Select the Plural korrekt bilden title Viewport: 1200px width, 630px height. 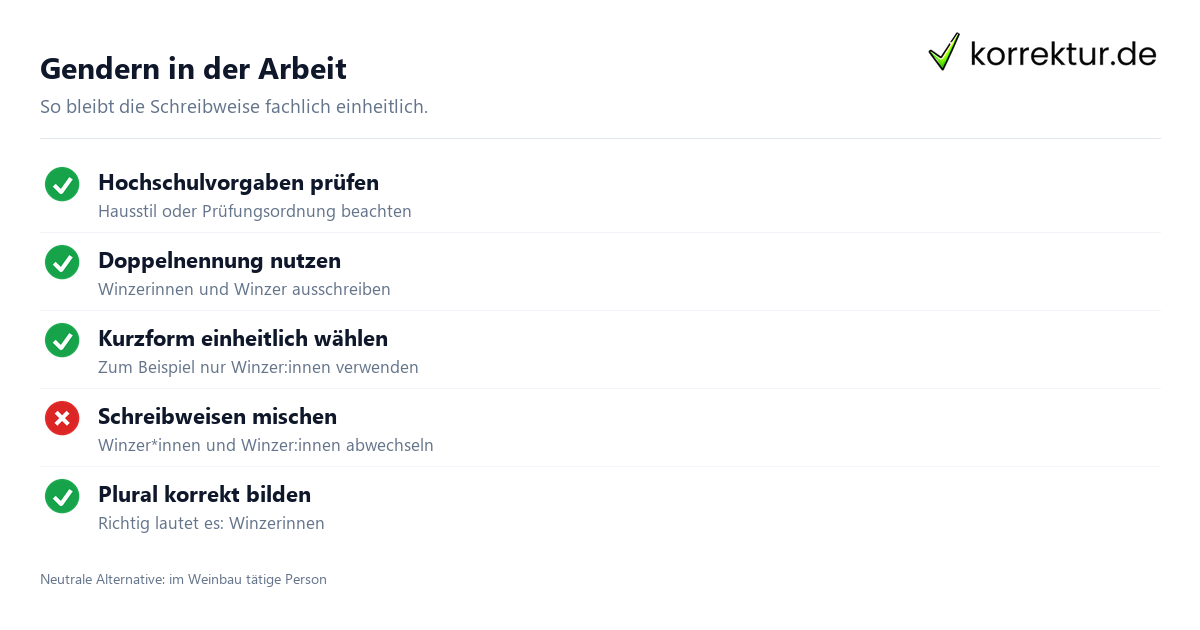pos(204,495)
